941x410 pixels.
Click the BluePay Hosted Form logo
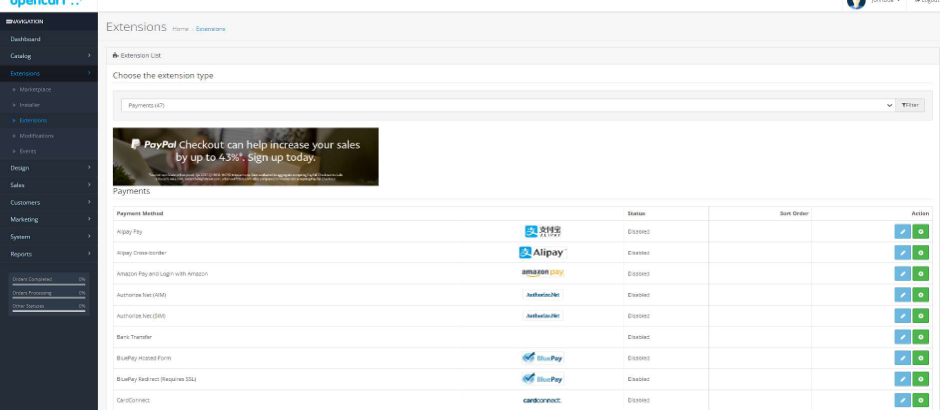click(x=543, y=358)
